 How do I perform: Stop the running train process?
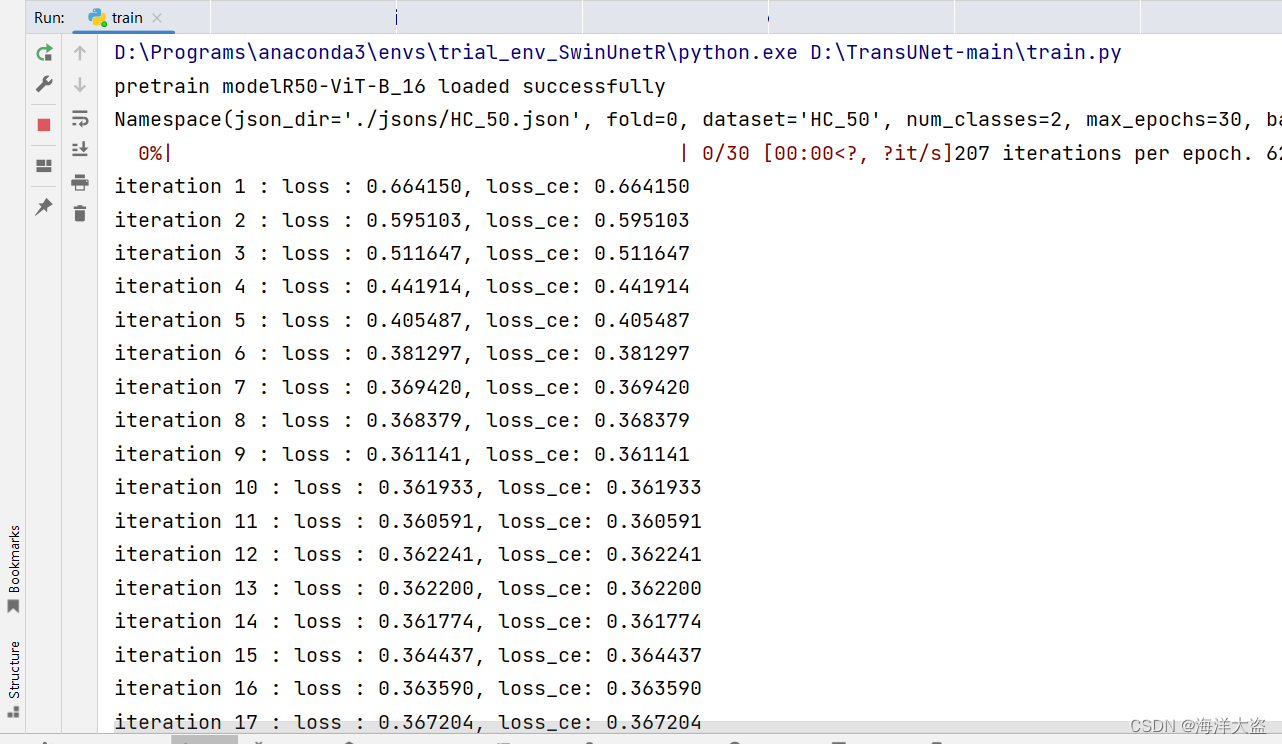(44, 124)
